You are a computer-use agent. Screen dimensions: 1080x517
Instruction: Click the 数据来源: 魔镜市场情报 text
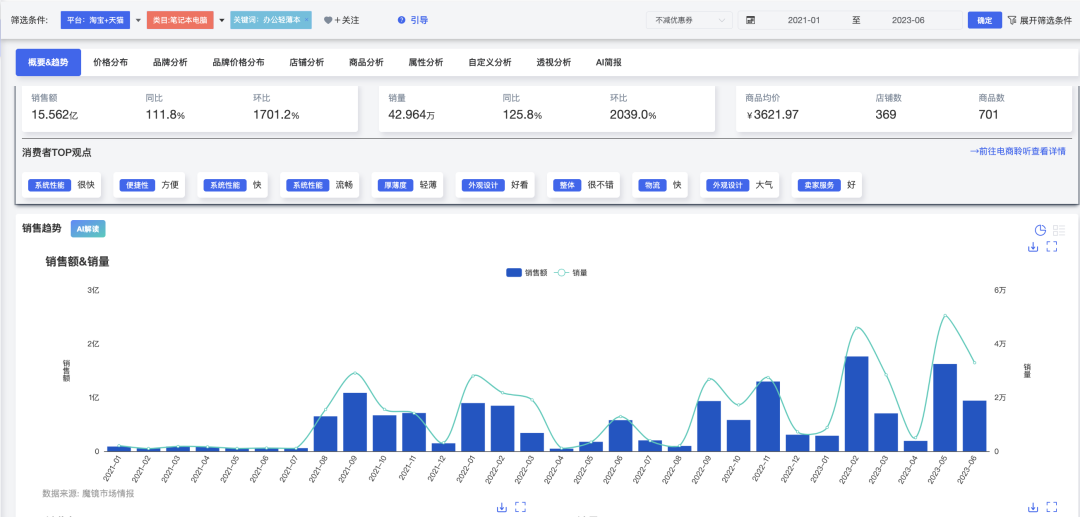point(88,494)
